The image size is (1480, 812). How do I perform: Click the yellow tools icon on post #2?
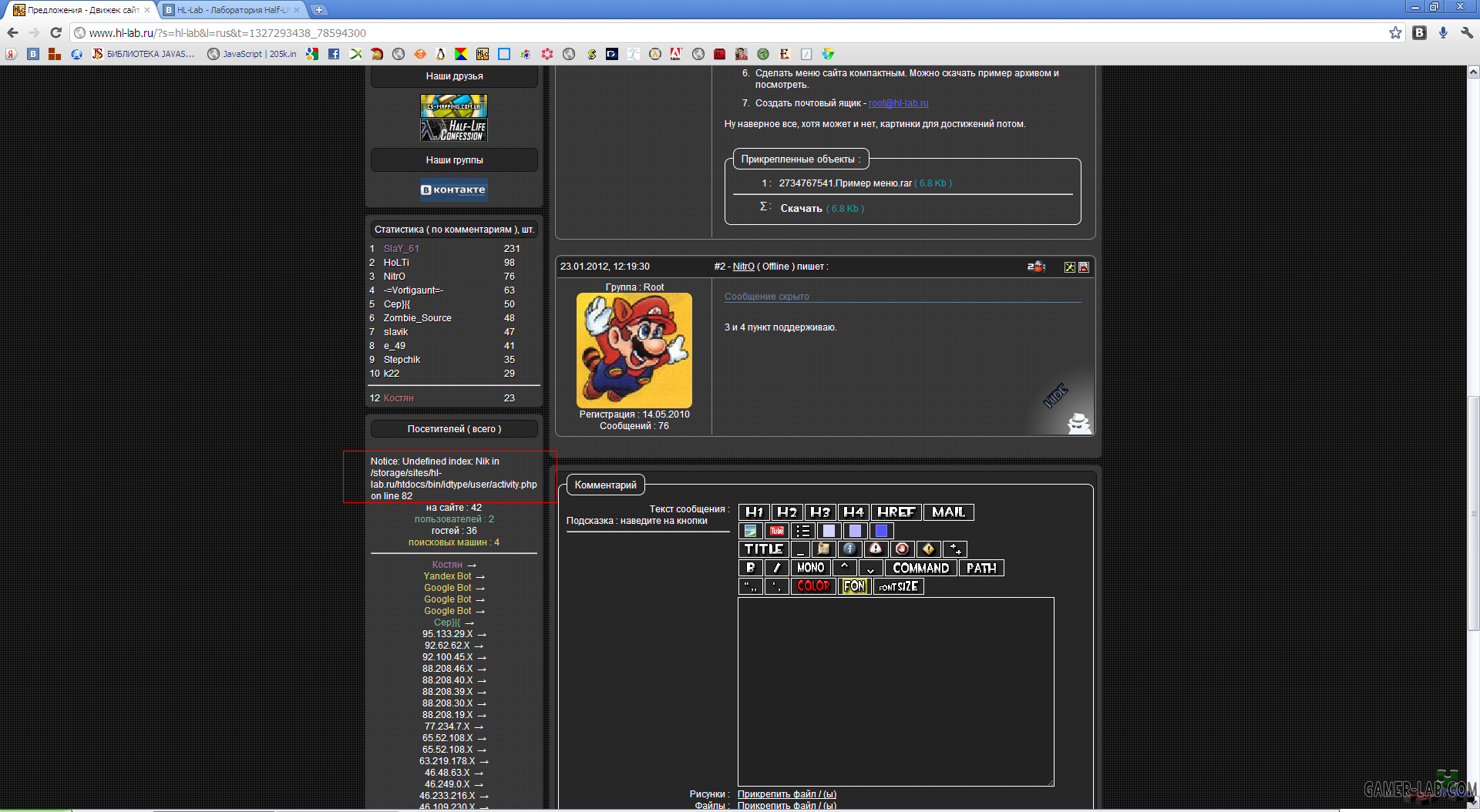pyautogui.click(x=1070, y=267)
